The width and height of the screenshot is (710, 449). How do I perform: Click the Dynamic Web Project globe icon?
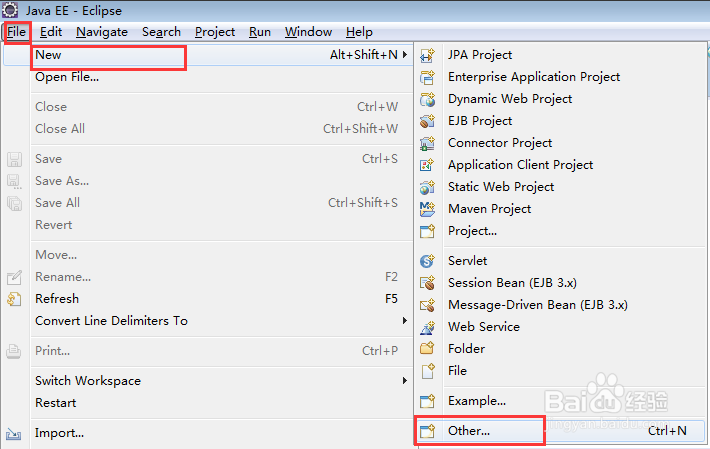coord(427,99)
